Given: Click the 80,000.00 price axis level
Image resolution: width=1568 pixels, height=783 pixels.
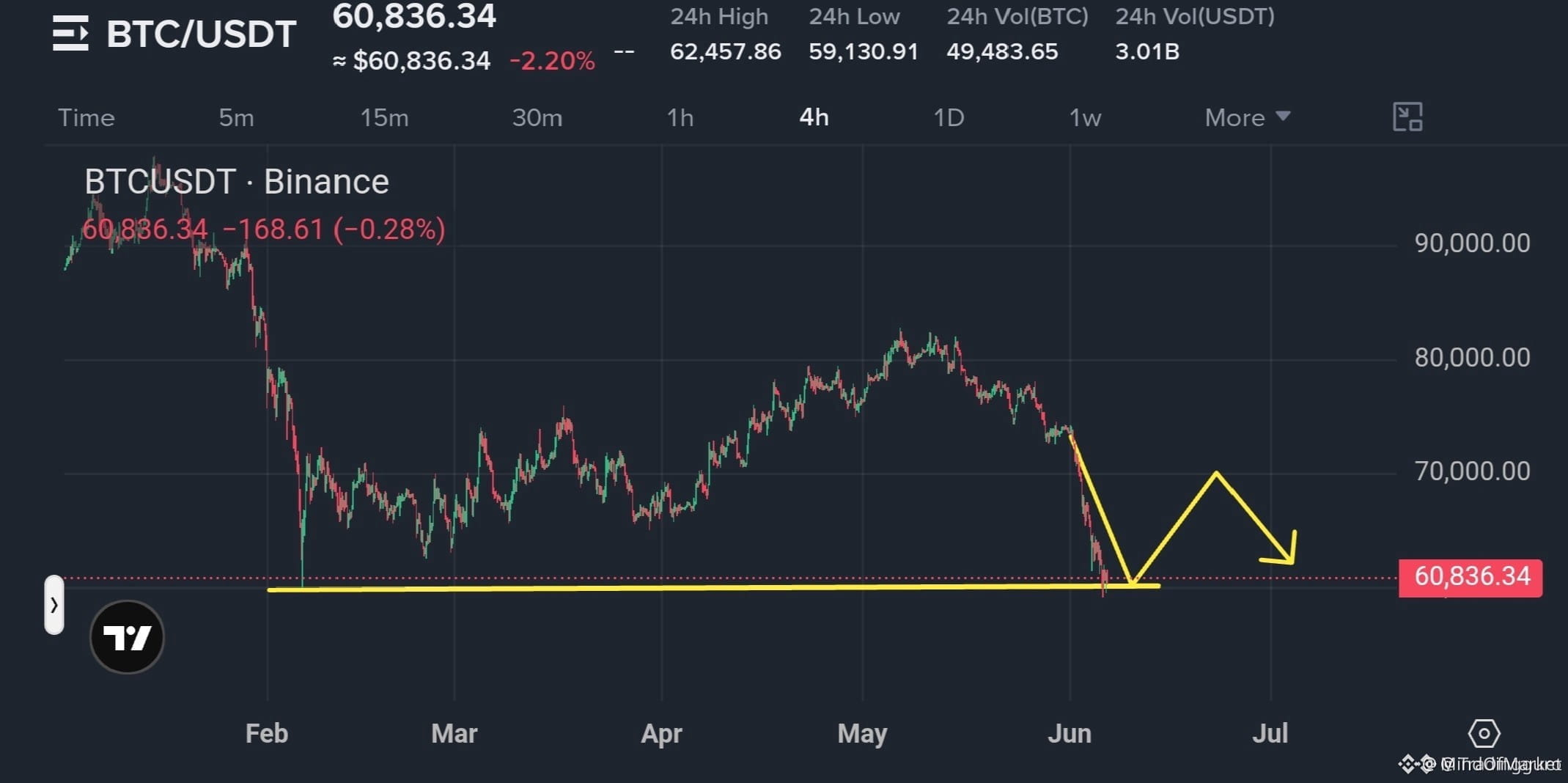Looking at the screenshot, I should tap(1472, 358).
